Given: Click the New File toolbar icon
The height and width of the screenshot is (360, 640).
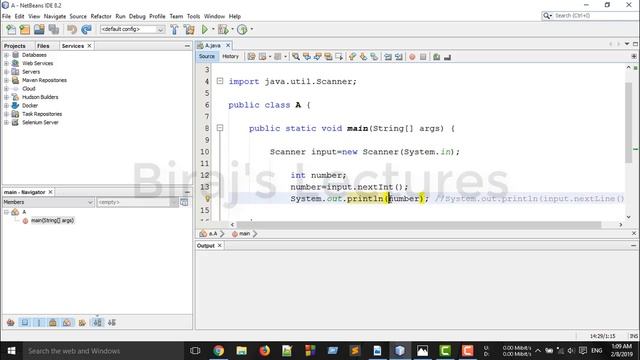Looking at the screenshot, I should coord(11,29).
